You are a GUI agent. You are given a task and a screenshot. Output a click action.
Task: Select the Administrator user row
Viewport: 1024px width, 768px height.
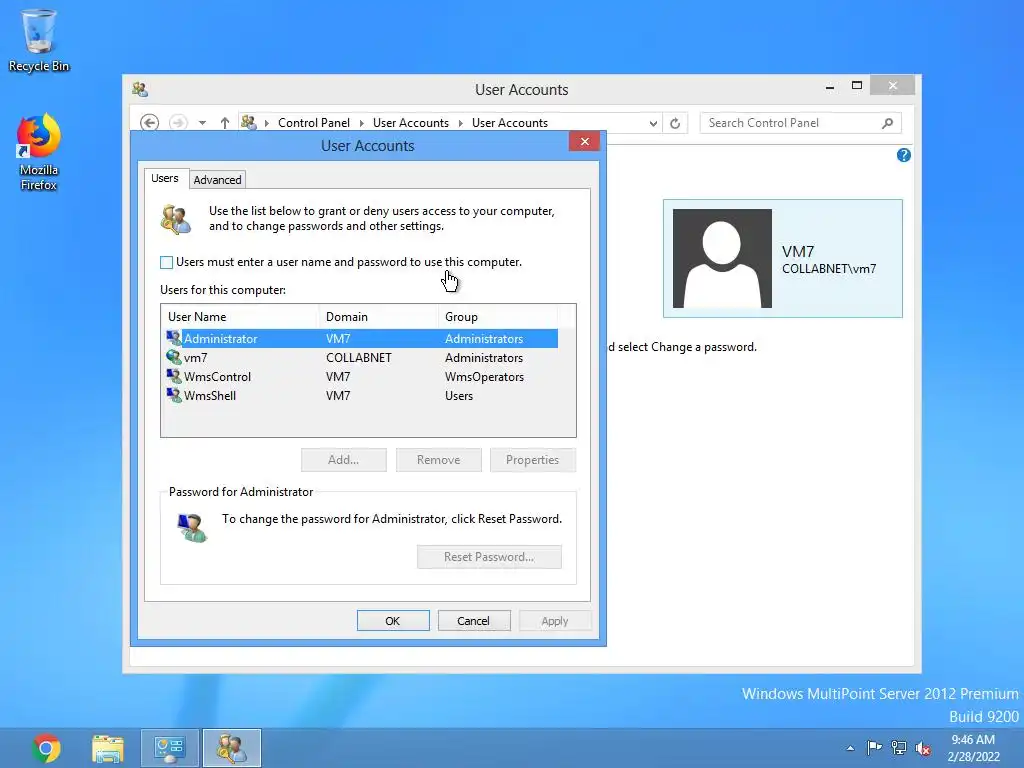pos(360,338)
